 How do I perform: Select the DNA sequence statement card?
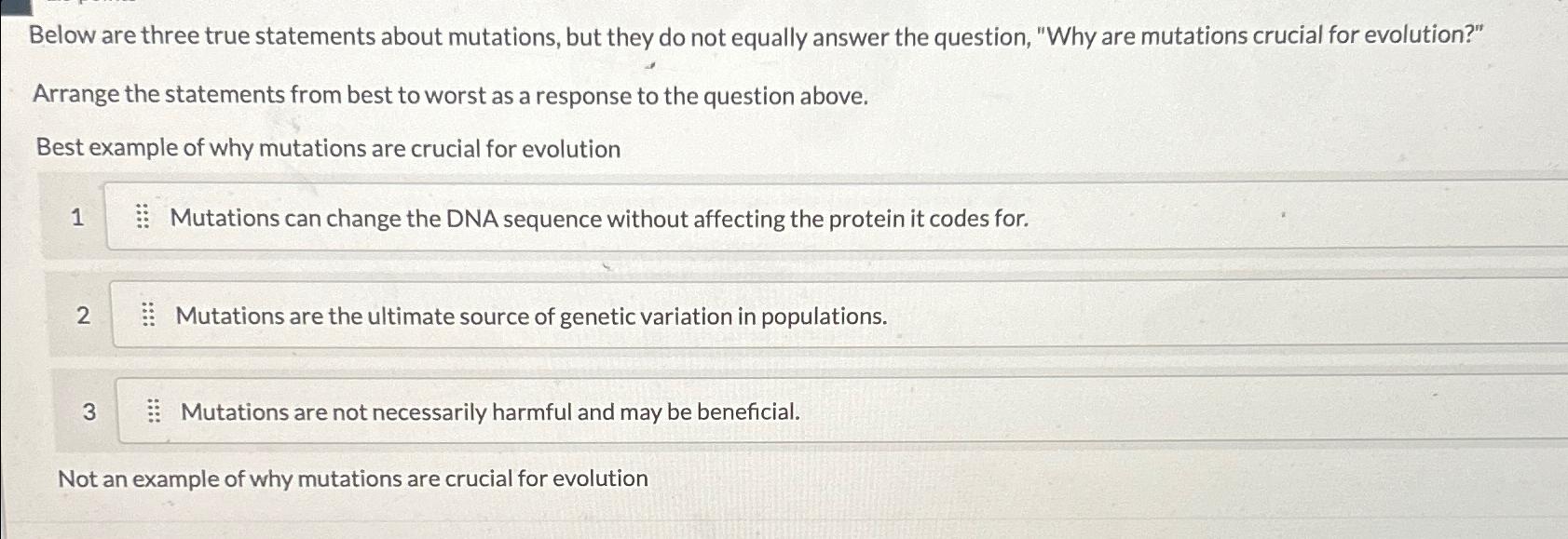click(x=596, y=220)
